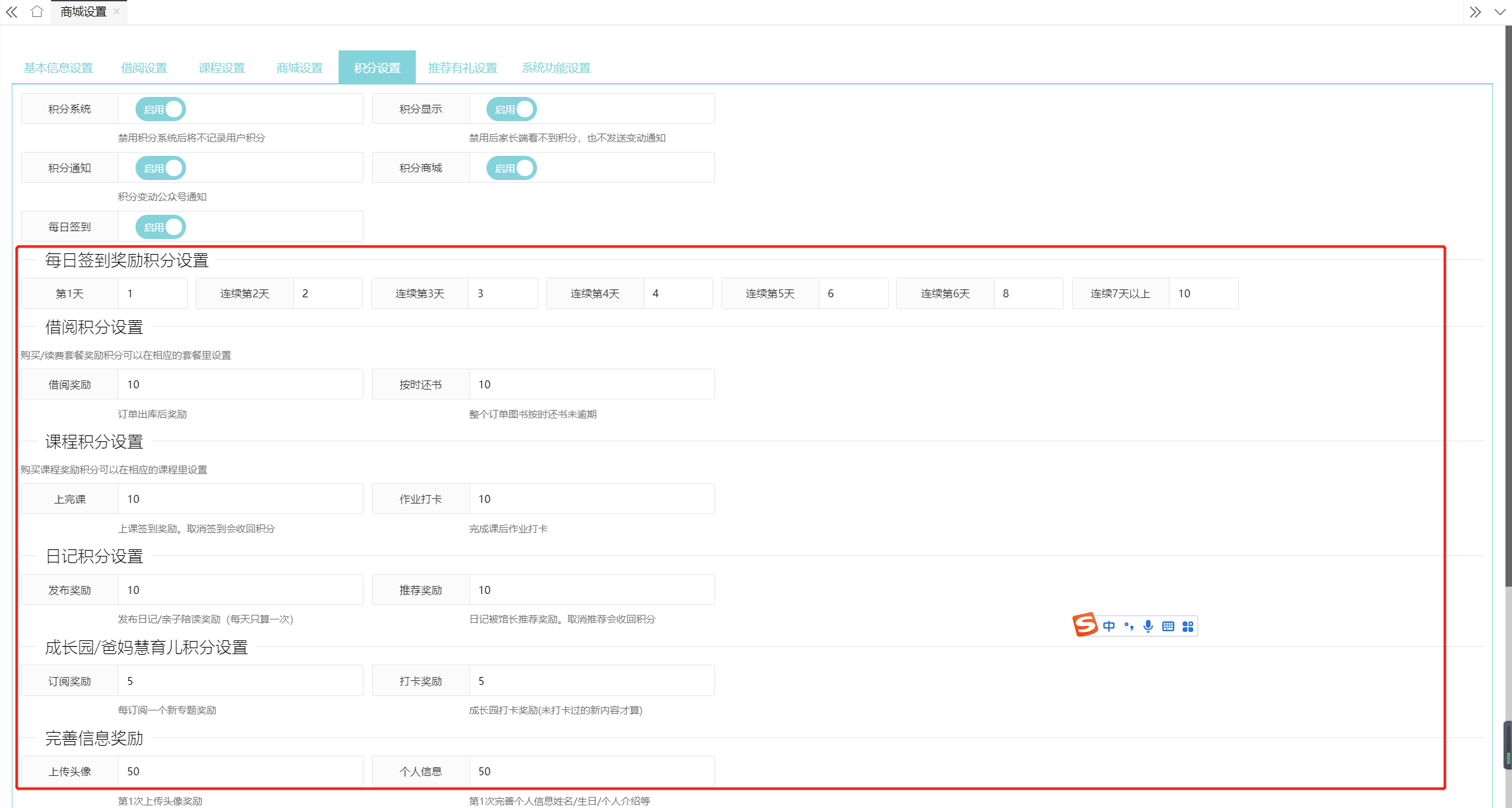
Task: Focus the 按时还书 input field
Action: pos(592,384)
